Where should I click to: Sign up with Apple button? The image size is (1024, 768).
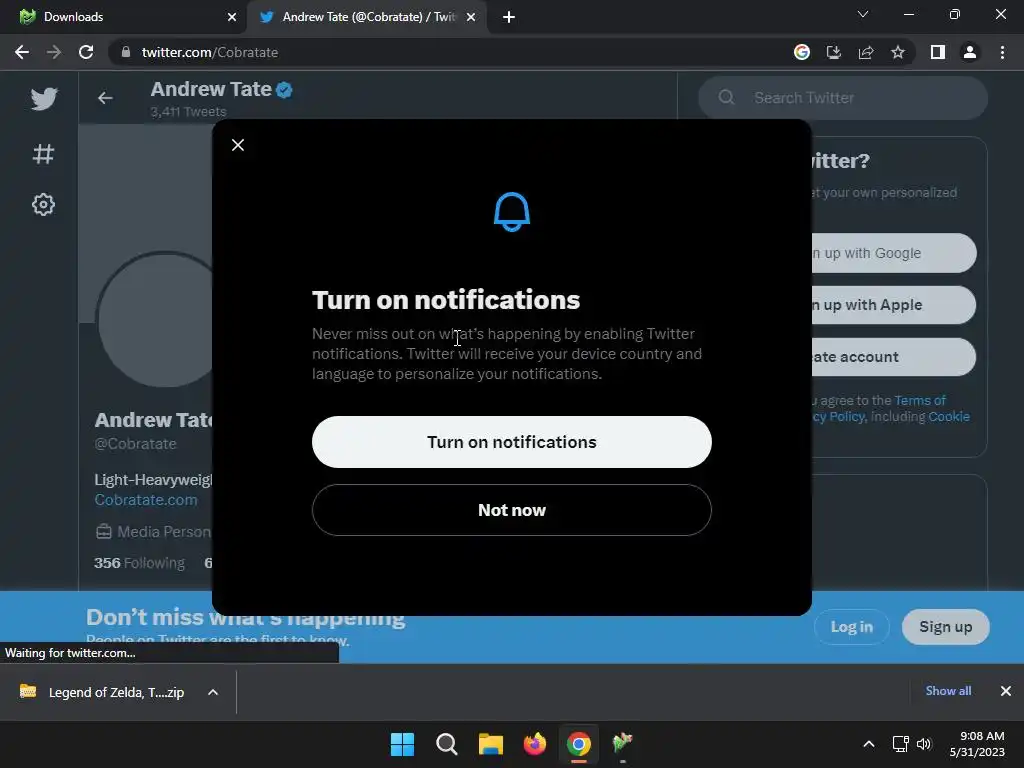[893, 305]
